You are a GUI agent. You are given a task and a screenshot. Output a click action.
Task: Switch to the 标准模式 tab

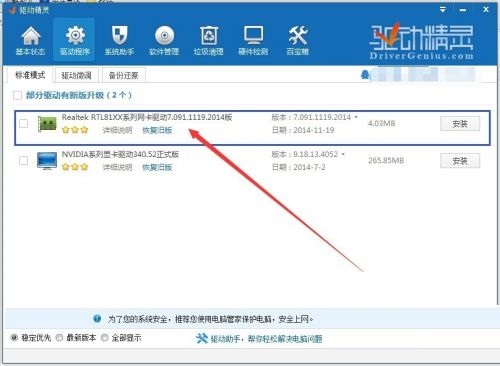(x=30, y=75)
